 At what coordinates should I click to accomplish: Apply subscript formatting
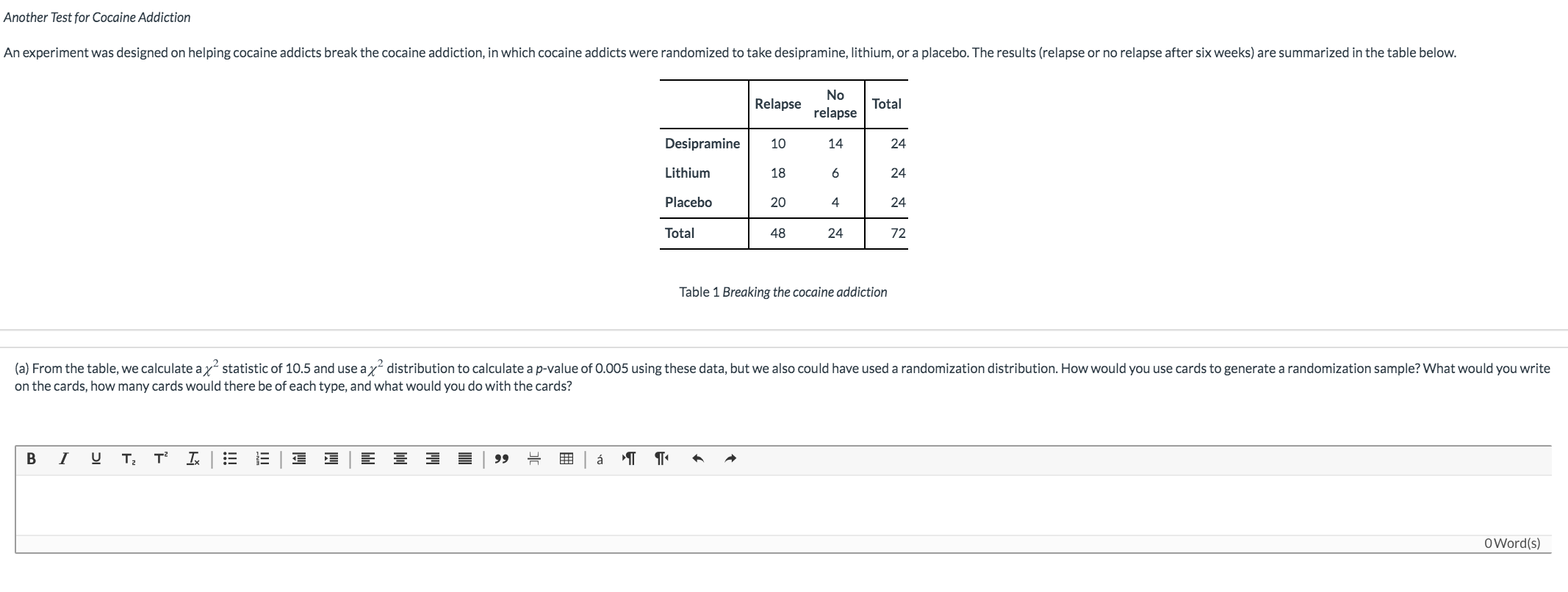[x=129, y=459]
